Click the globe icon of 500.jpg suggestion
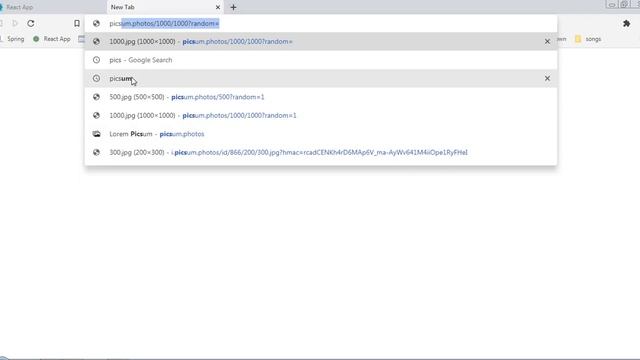 (96, 97)
